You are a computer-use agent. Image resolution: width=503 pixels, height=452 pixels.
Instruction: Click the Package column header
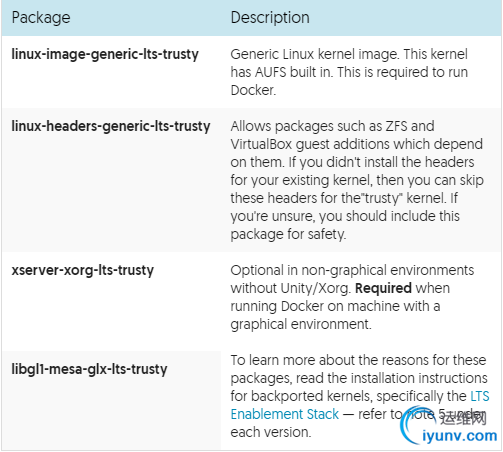[41, 17]
